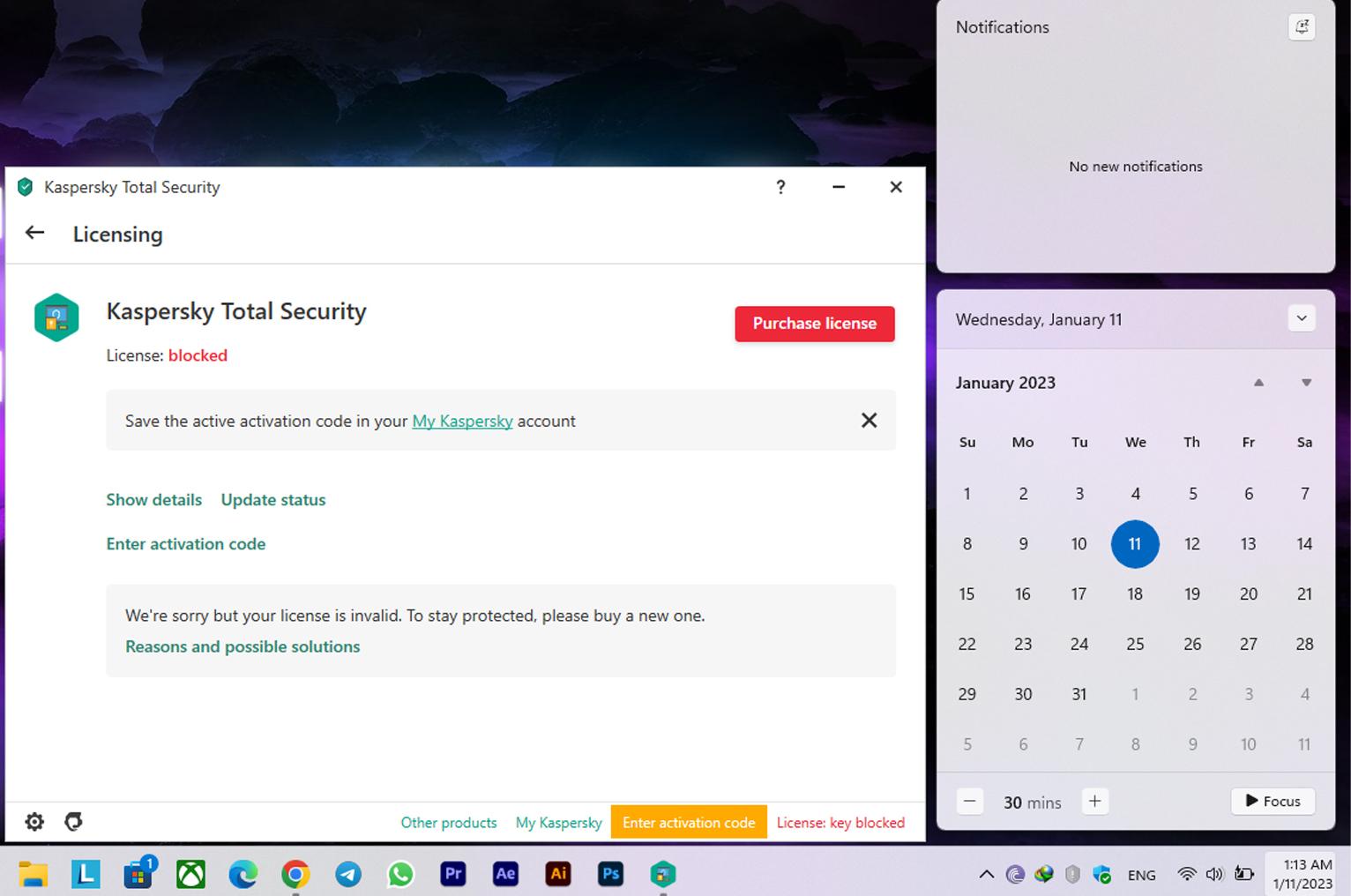Image resolution: width=1351 pixels, height=896 pixels.
Task: Open File Explorer from taskbar
Action: [34, 874]
